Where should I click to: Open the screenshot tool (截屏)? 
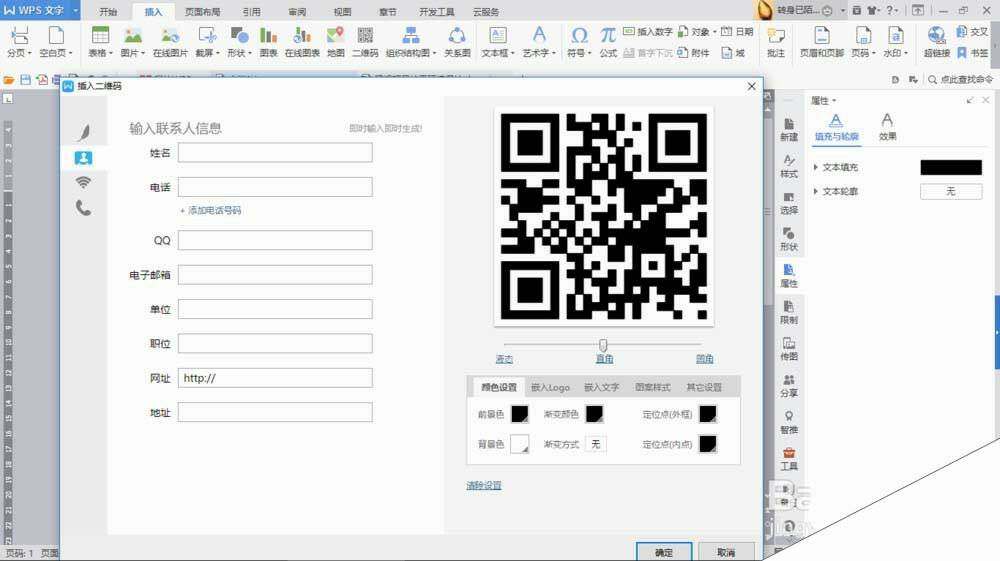click(x=207, y=42)
